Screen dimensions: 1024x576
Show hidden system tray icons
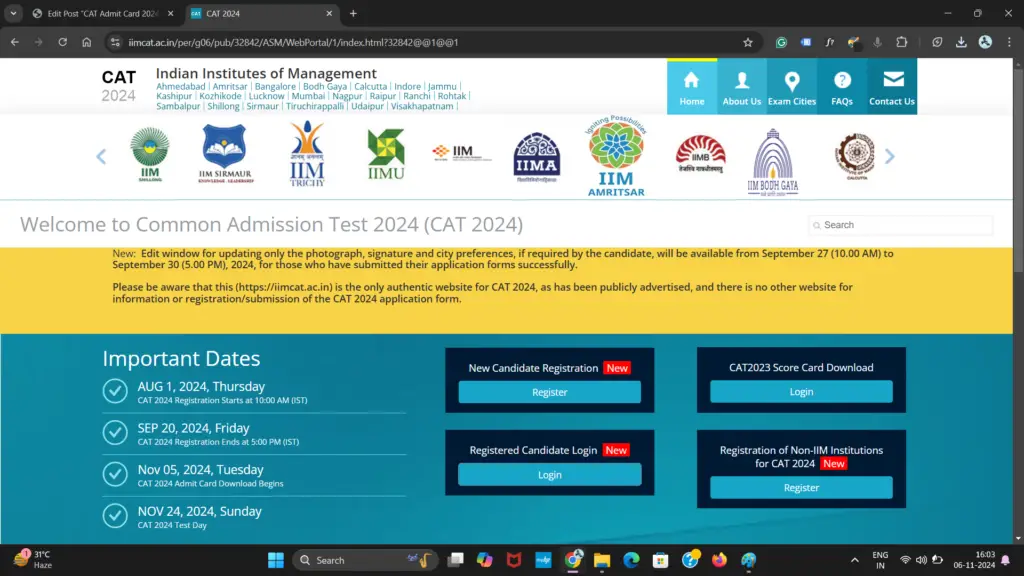[854, 560]
